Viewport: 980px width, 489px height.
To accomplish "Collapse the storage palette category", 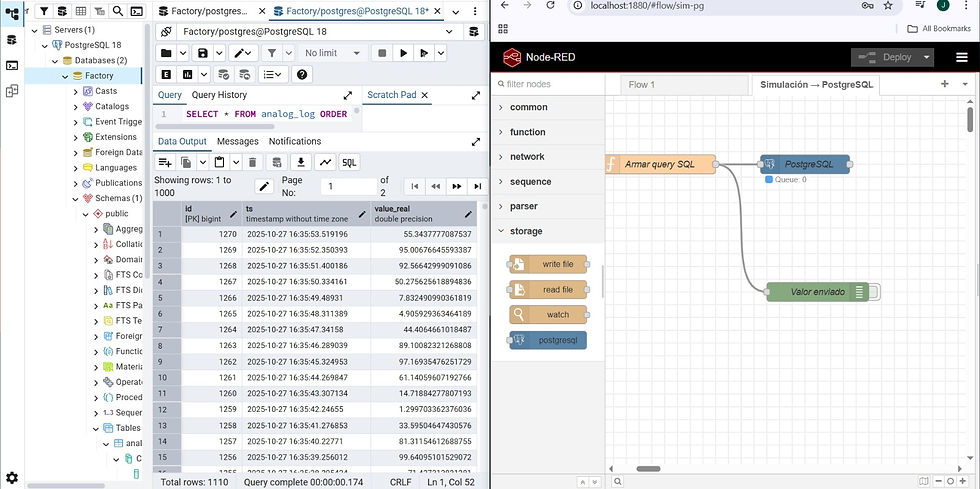I will coord(548,231).
